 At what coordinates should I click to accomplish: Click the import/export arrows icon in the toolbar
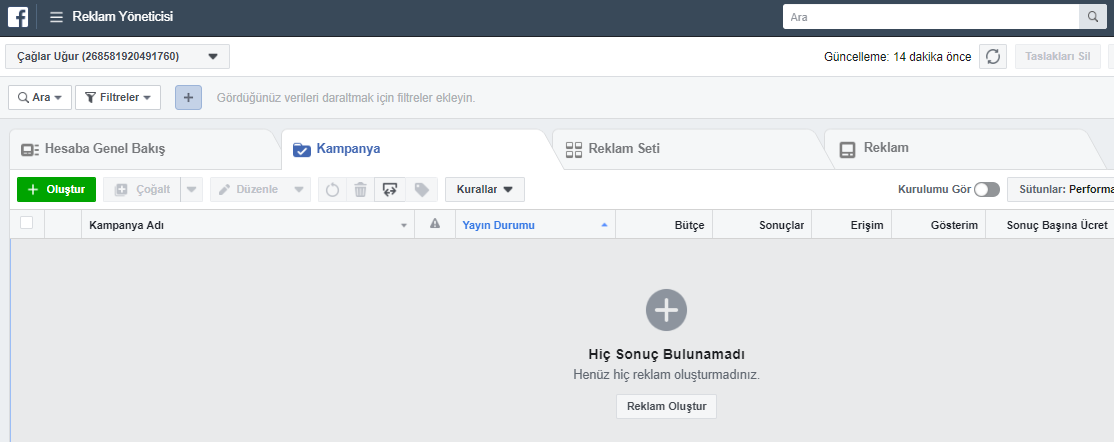(389, 190)
